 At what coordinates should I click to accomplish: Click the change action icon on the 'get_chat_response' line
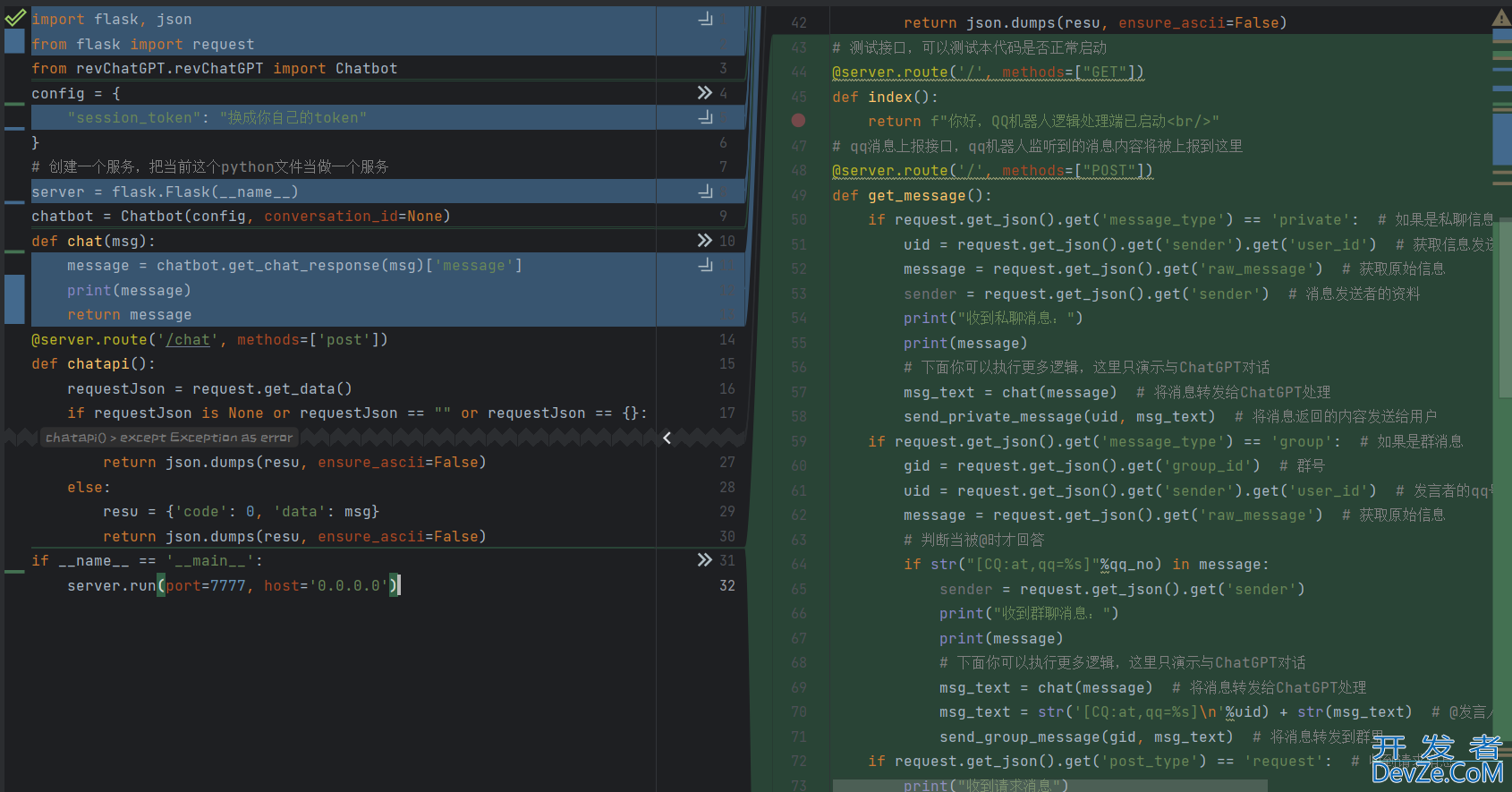(706, 265)
